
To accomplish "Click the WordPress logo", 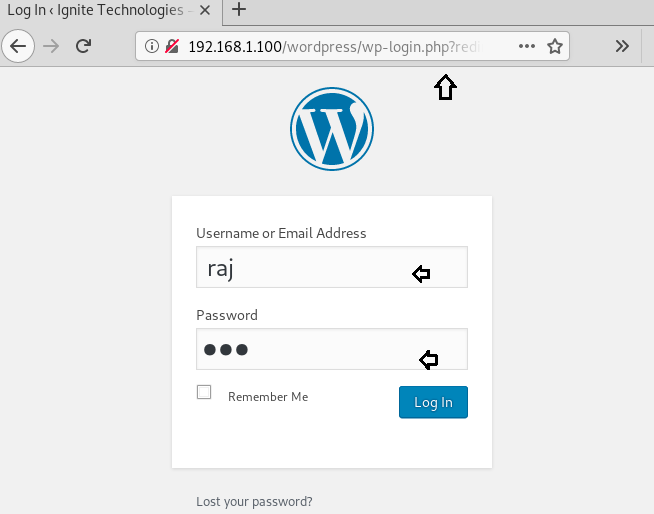I will click(x=331, y=129).
